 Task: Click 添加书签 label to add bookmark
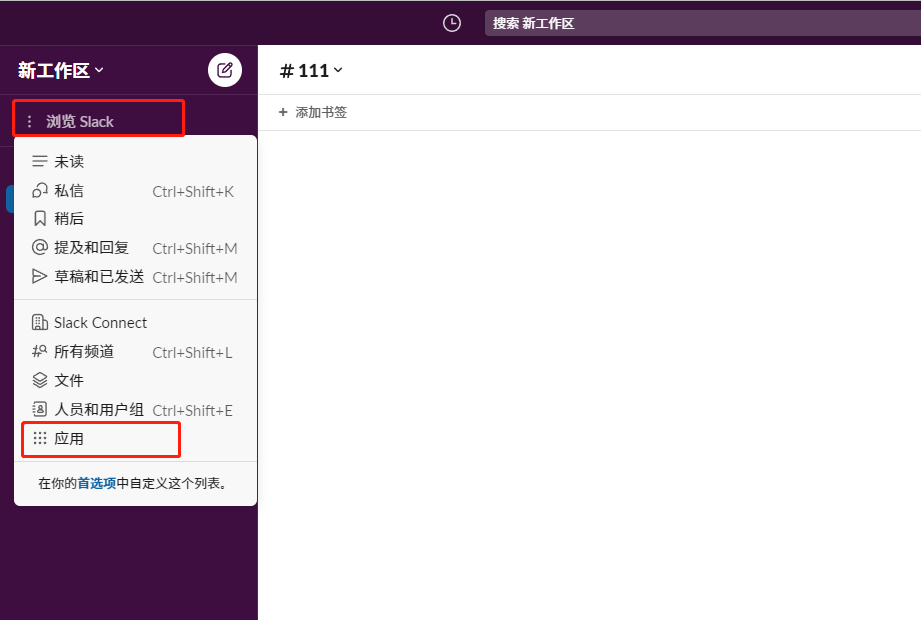[321, 112]
